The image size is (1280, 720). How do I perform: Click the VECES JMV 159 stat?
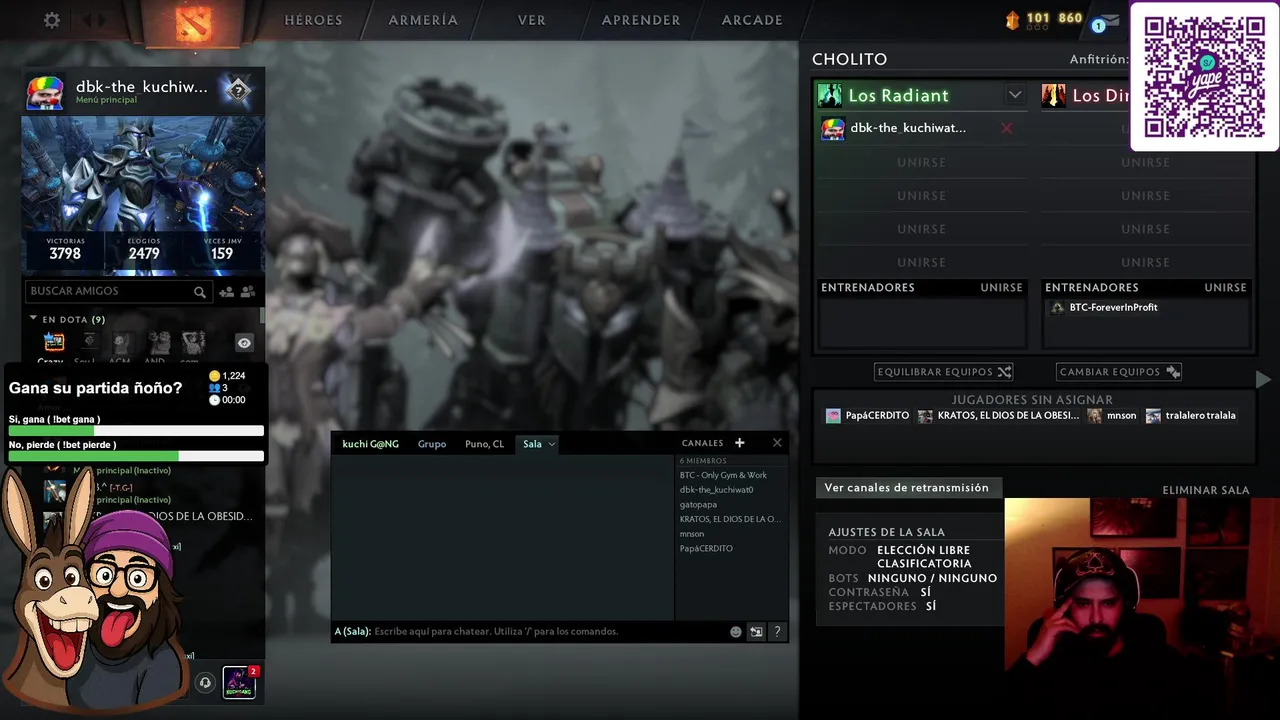[x=221, y=249]
